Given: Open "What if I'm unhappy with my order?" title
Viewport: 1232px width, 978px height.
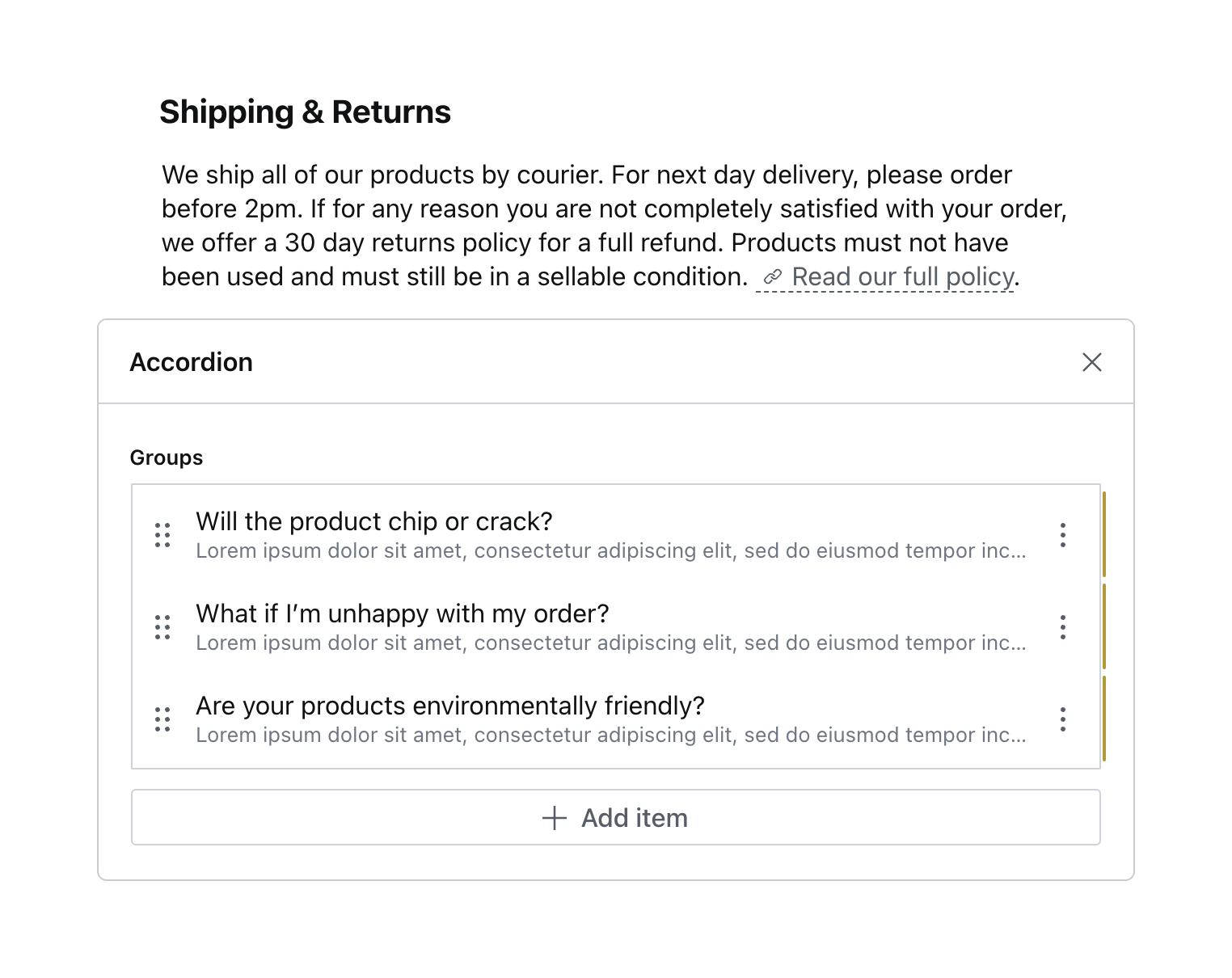Looking at the screenshot, I should click(402, 613).
